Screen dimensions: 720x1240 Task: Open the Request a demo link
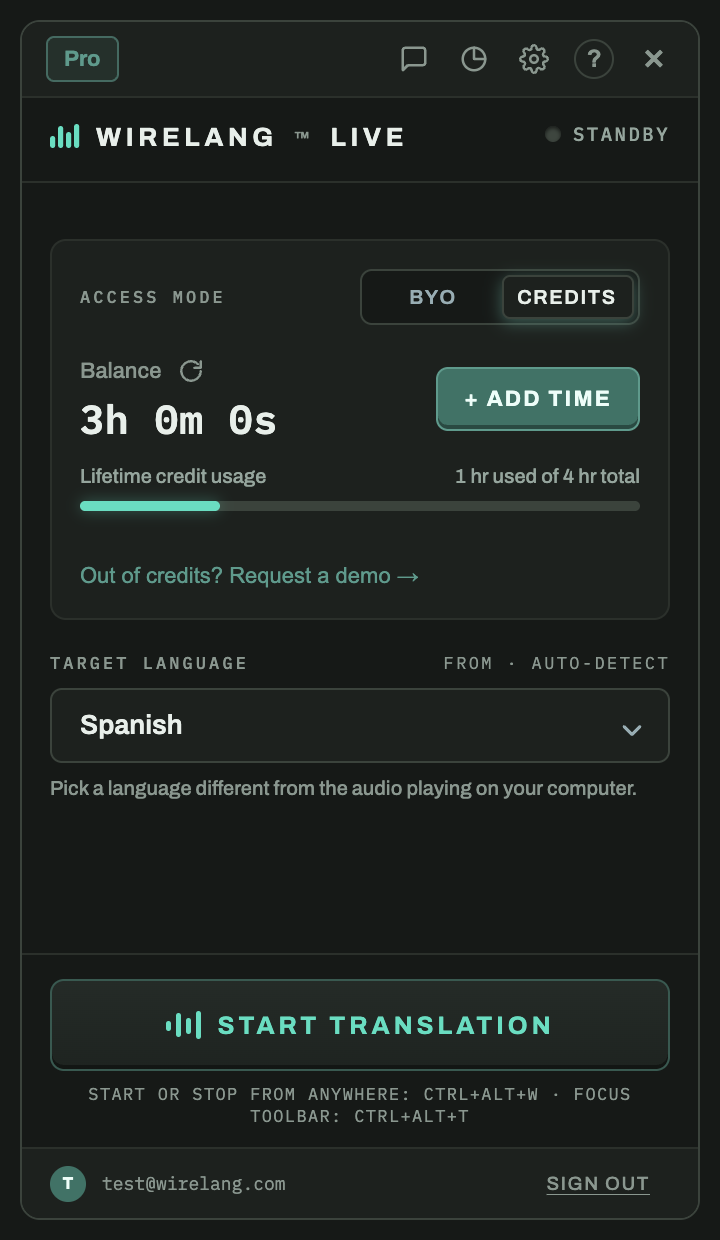[250, 576]
